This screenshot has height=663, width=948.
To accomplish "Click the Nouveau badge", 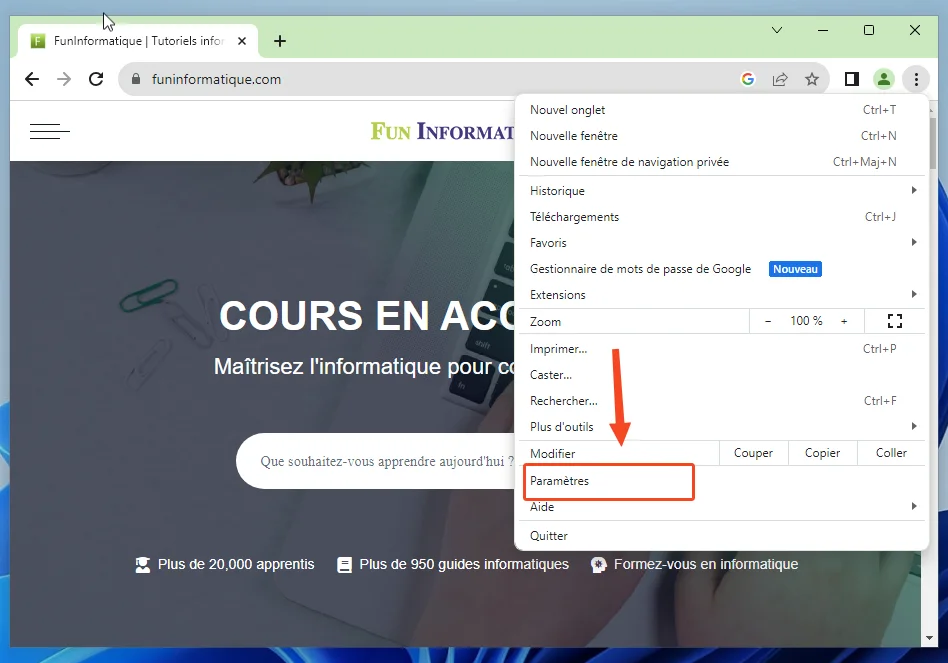I will [795, 269].
